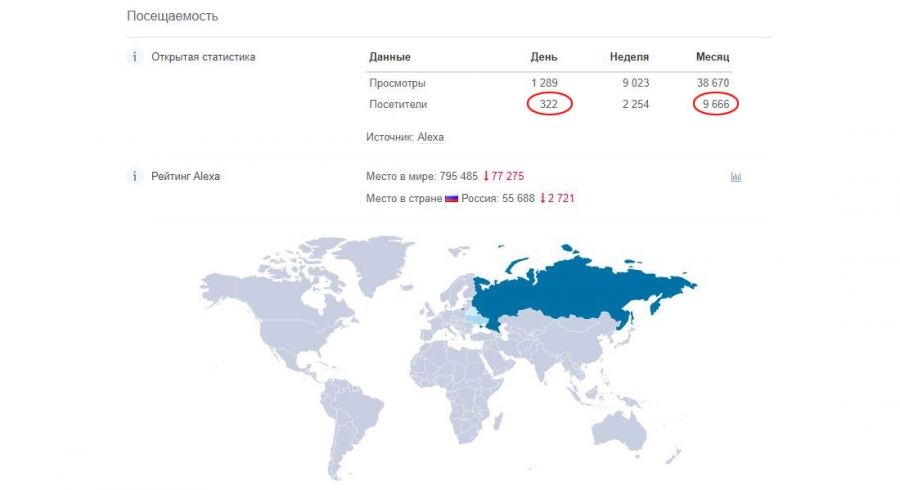Click Australia on the world map
This screenshot has width=900, height=490.
point(619,430)
